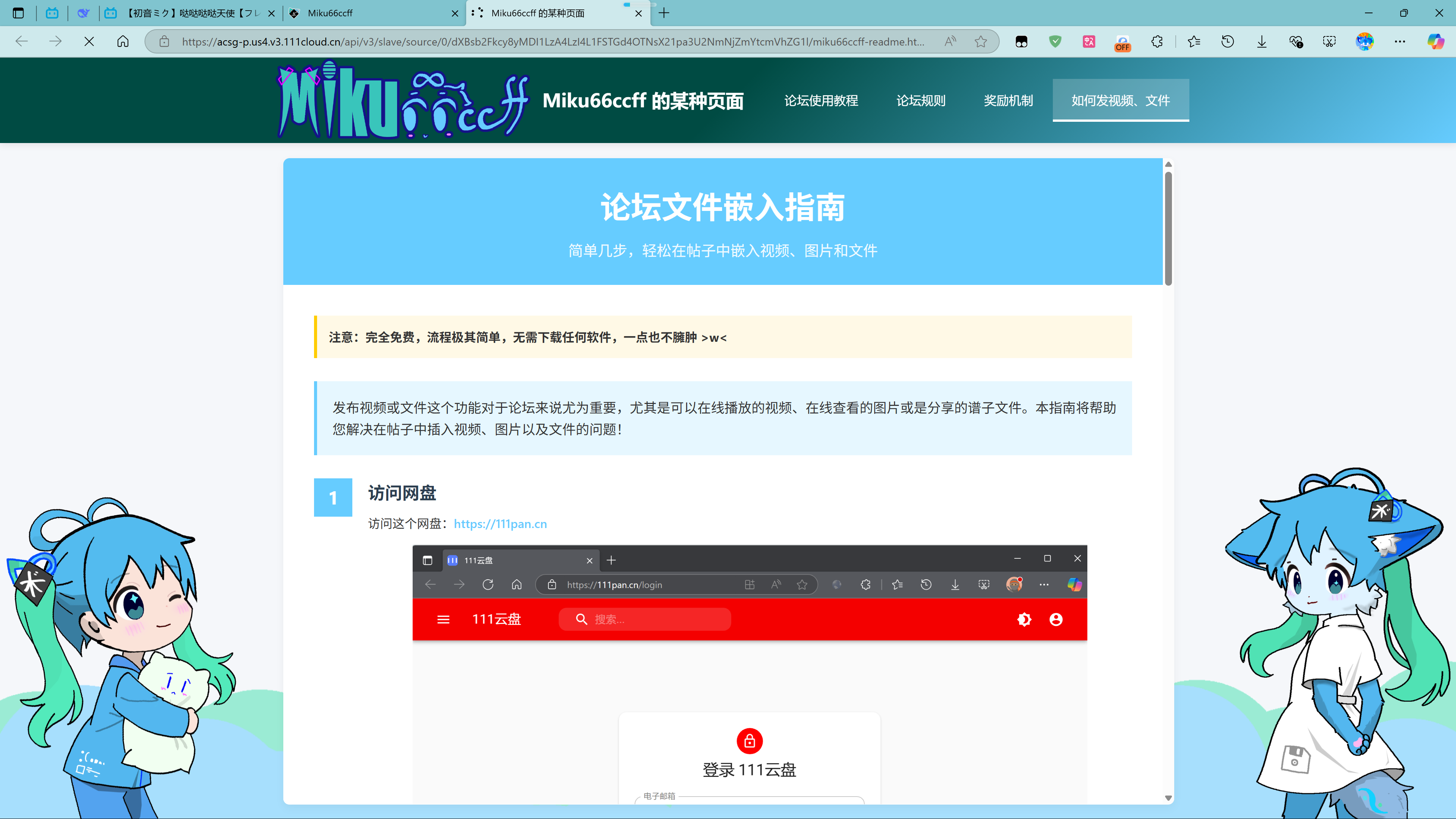Open the Downloads arrow icon
Screen dimensions: 1456x819
pyautogui.click(x=1261, y=41)
